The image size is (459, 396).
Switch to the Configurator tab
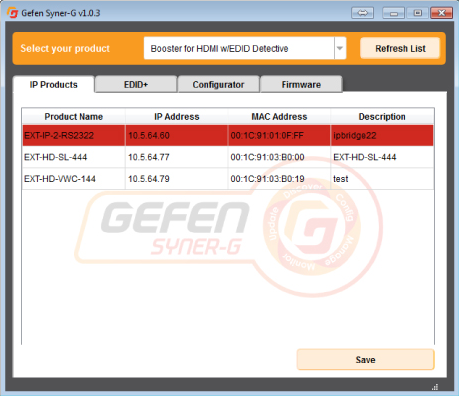tap(218, 85)
